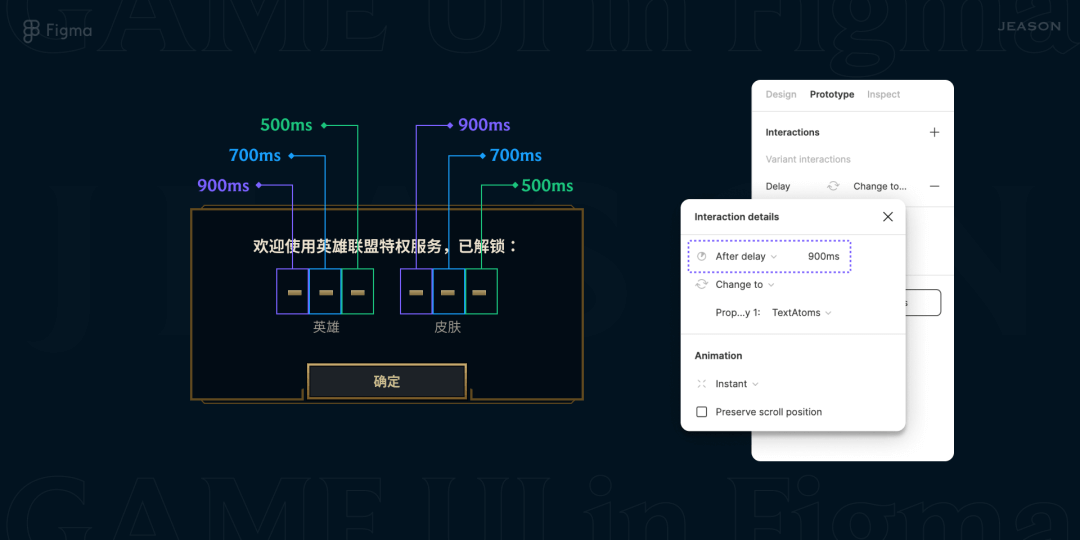The height and width of the screenshot is (540, 1080).
Task: Click the Change to swap icon in Delay row
Action: pos(833,186)
